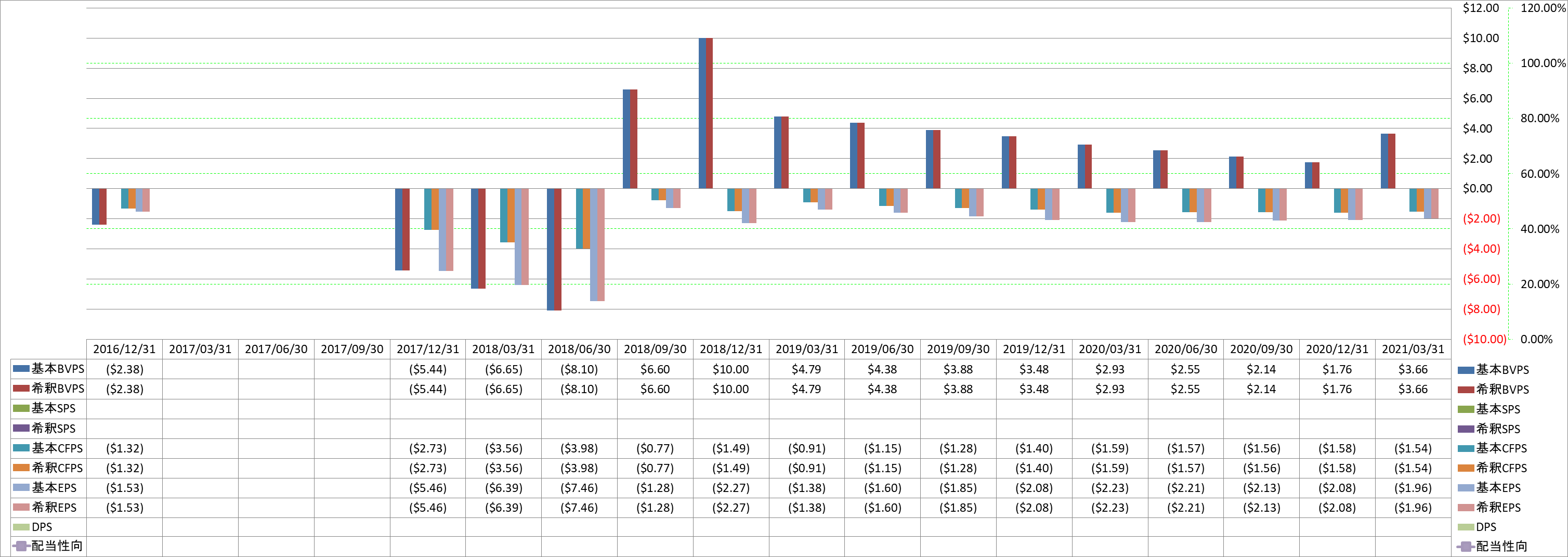Select the 希釈CFPS entry in the right-side legend
1568x557 pixels.
coord(1493,468)
